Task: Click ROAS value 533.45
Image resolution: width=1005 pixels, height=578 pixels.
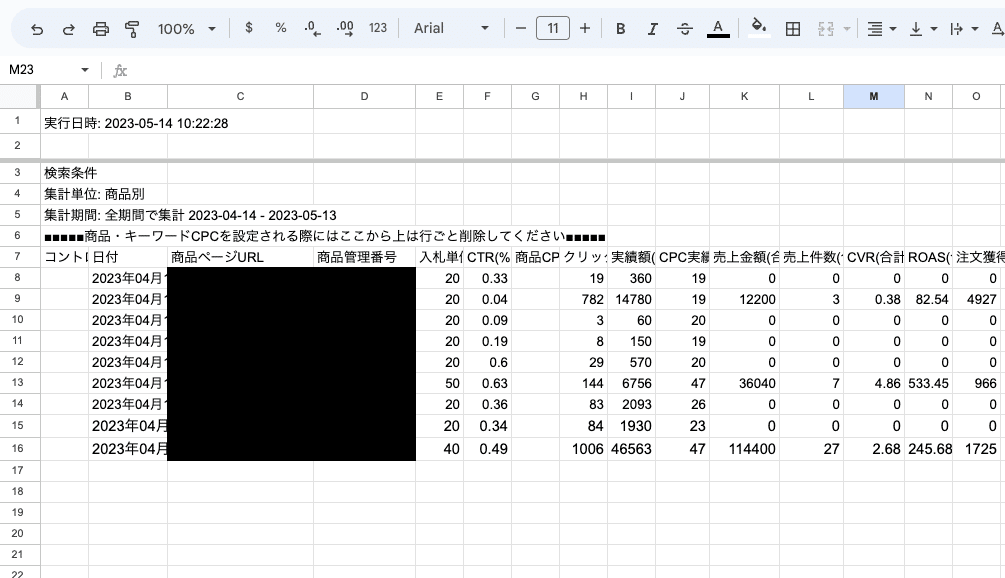Action: (x=928, y=383)
